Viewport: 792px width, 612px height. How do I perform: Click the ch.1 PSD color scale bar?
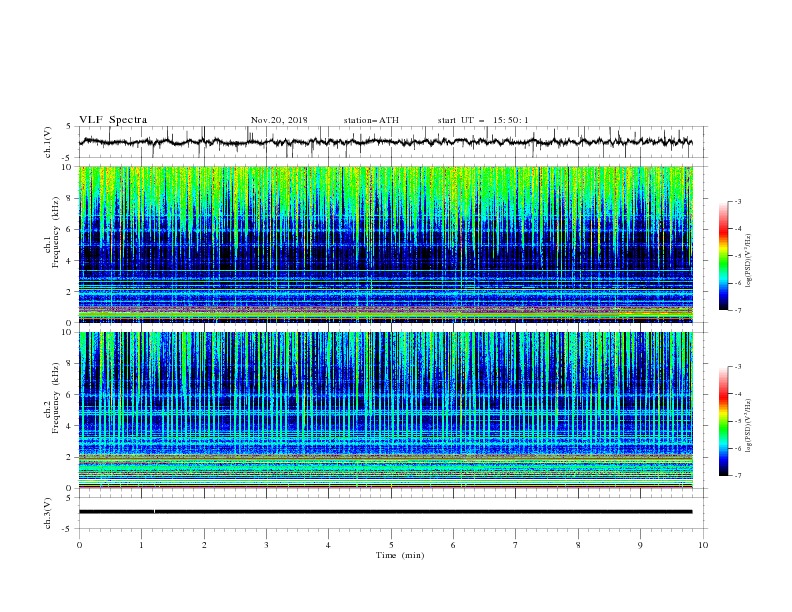tap(724, 256)
